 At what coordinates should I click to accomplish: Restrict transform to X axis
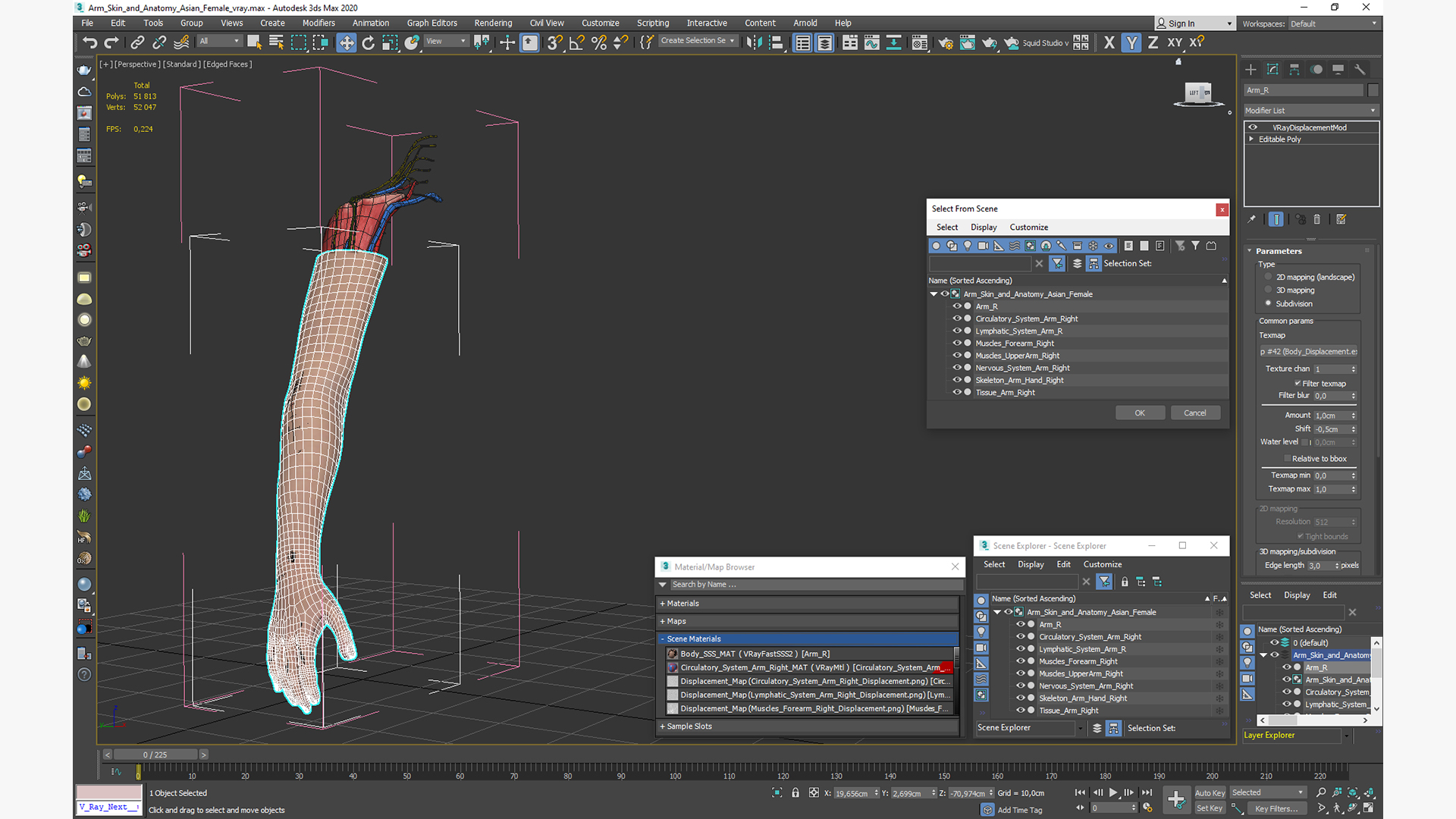(1109, 42)
